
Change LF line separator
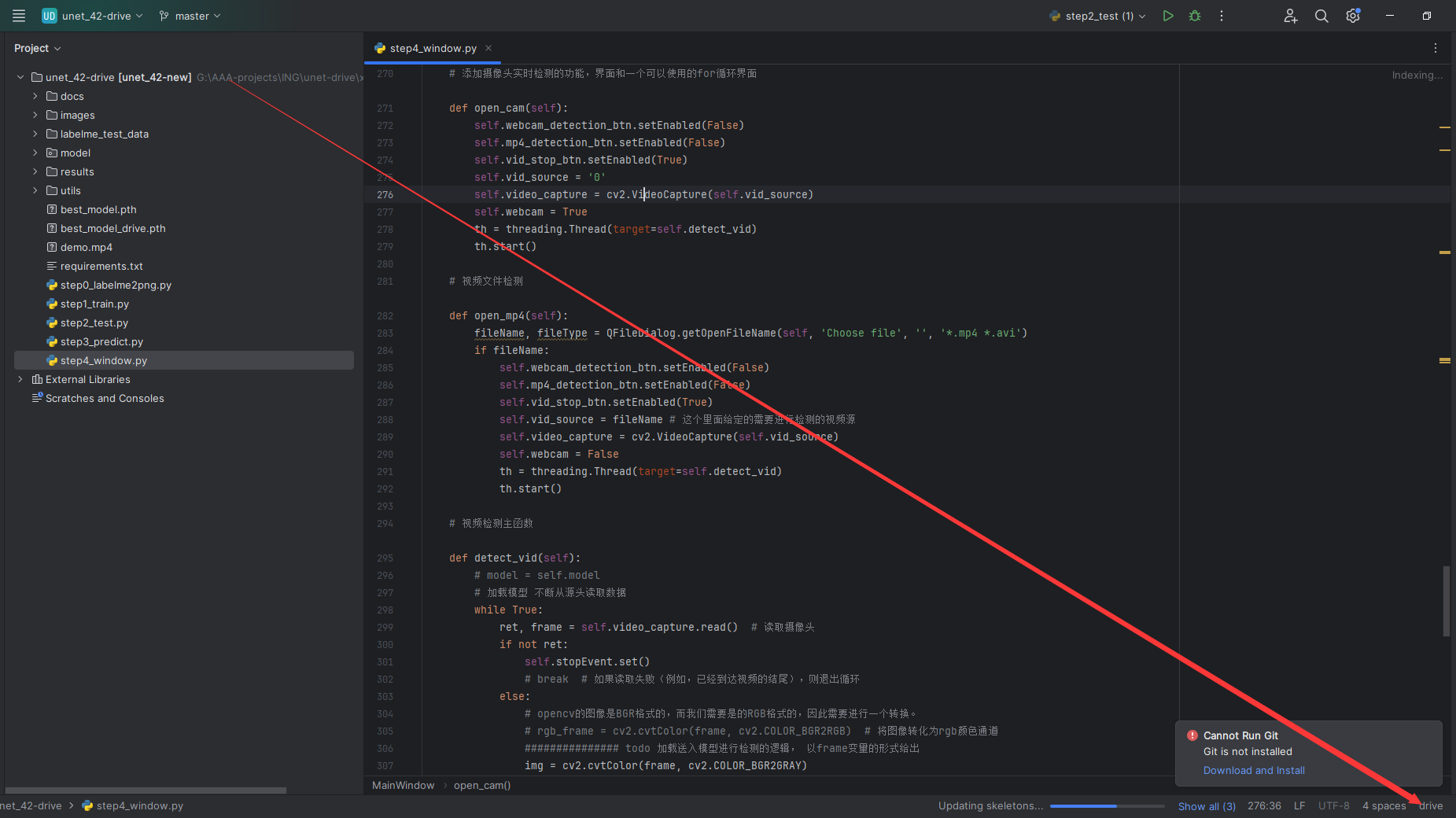click(1299, 805)
